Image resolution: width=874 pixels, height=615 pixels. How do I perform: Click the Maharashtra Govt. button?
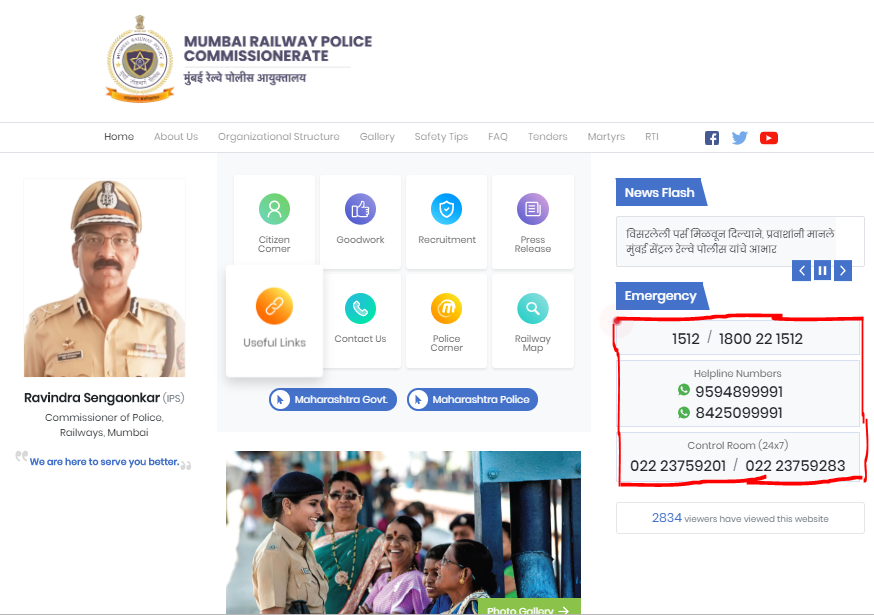point(333,399)
